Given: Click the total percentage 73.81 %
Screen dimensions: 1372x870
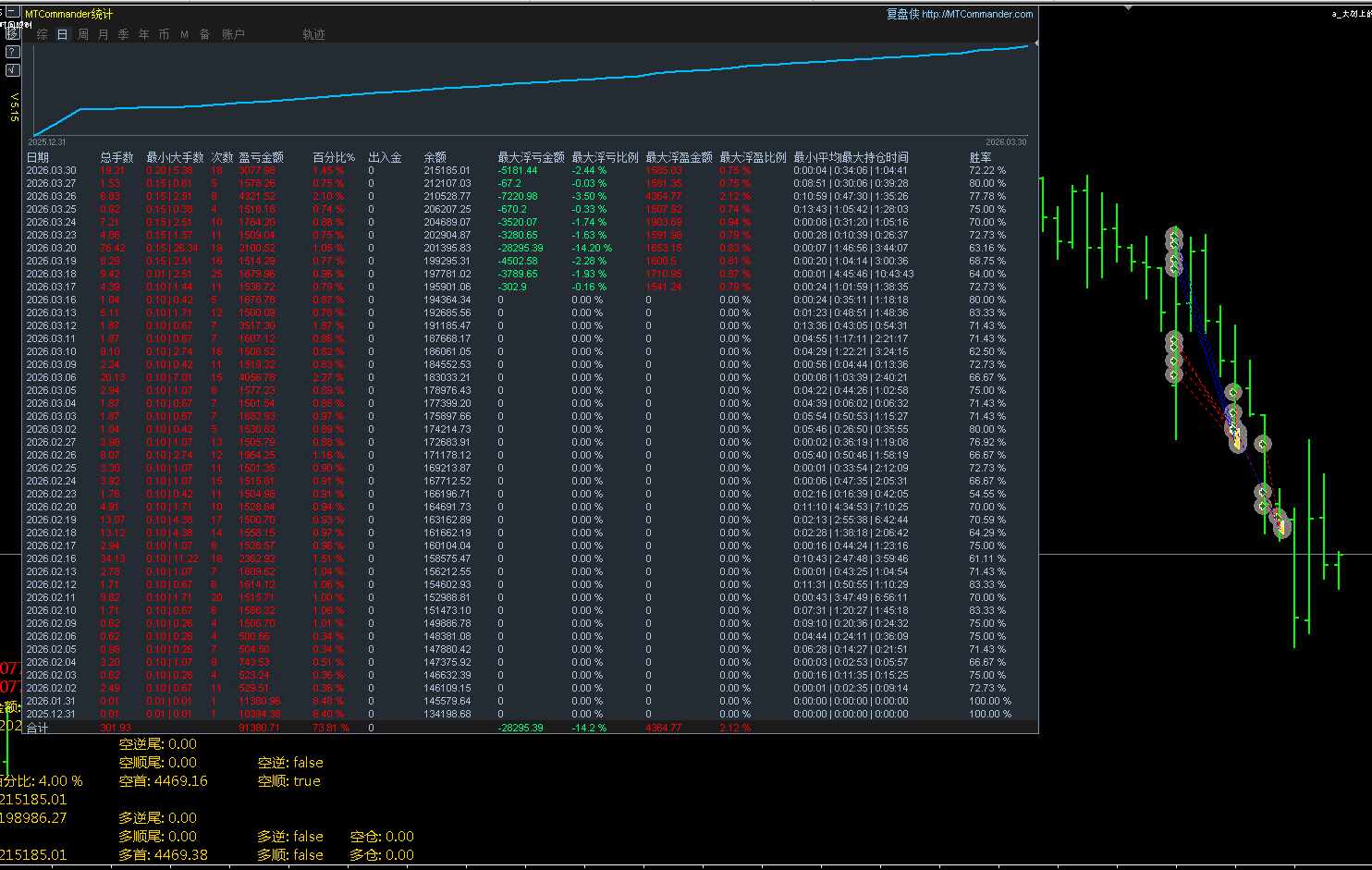Looking at the screenshot, I should click(x=331, y=728).
